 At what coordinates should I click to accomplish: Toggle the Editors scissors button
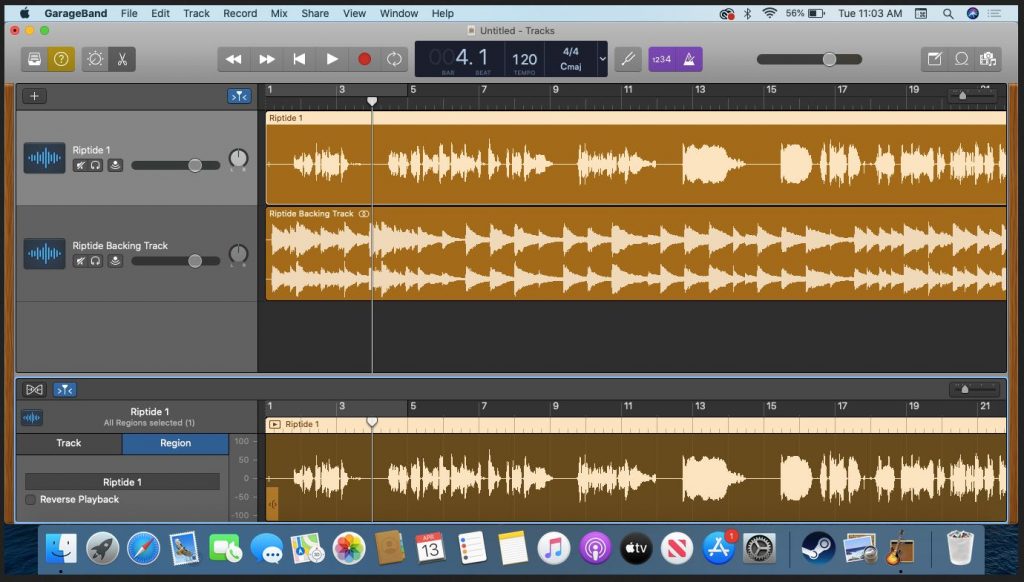[x=121, y=59]
